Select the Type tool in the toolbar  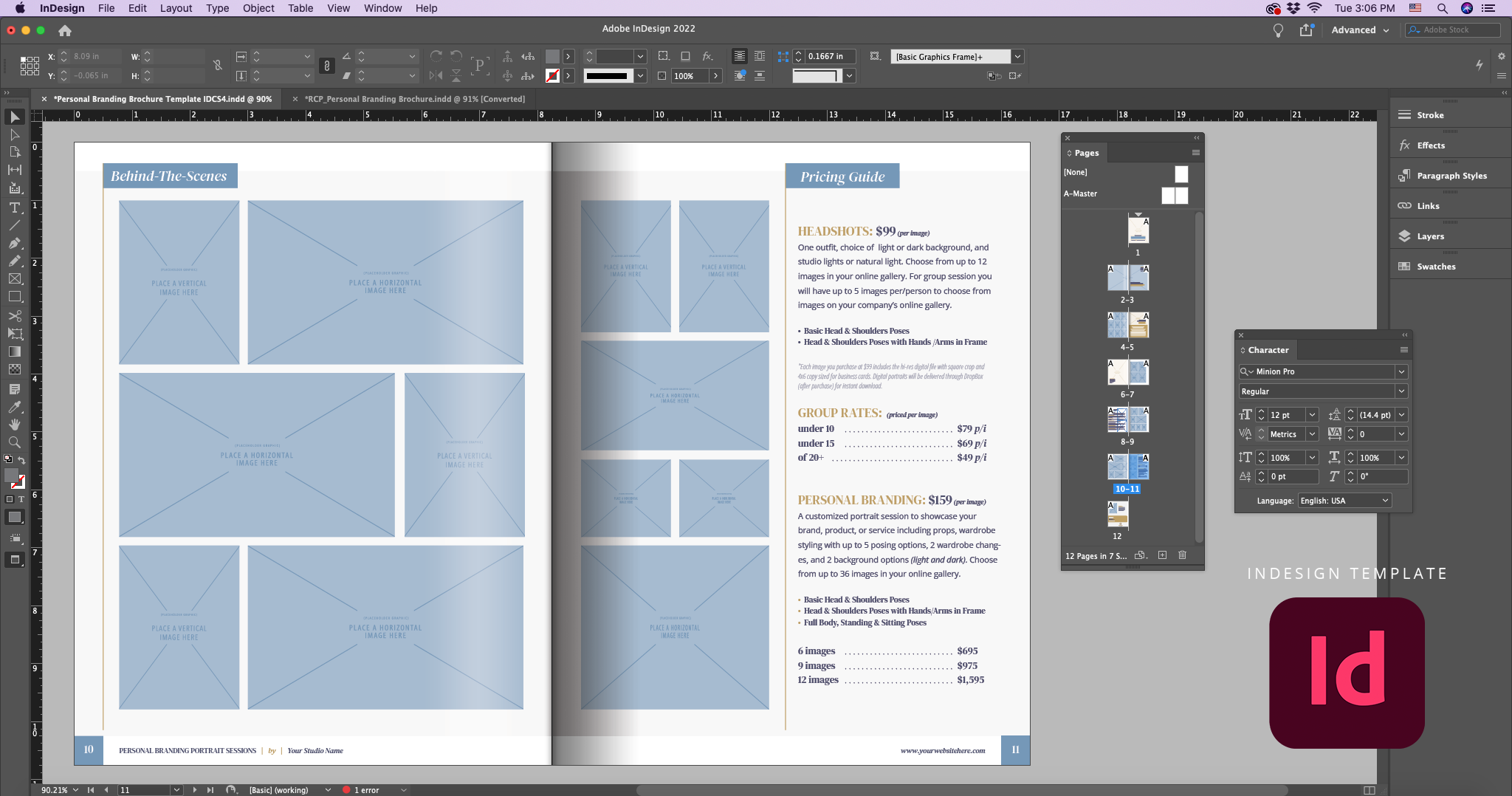(14, 207)
